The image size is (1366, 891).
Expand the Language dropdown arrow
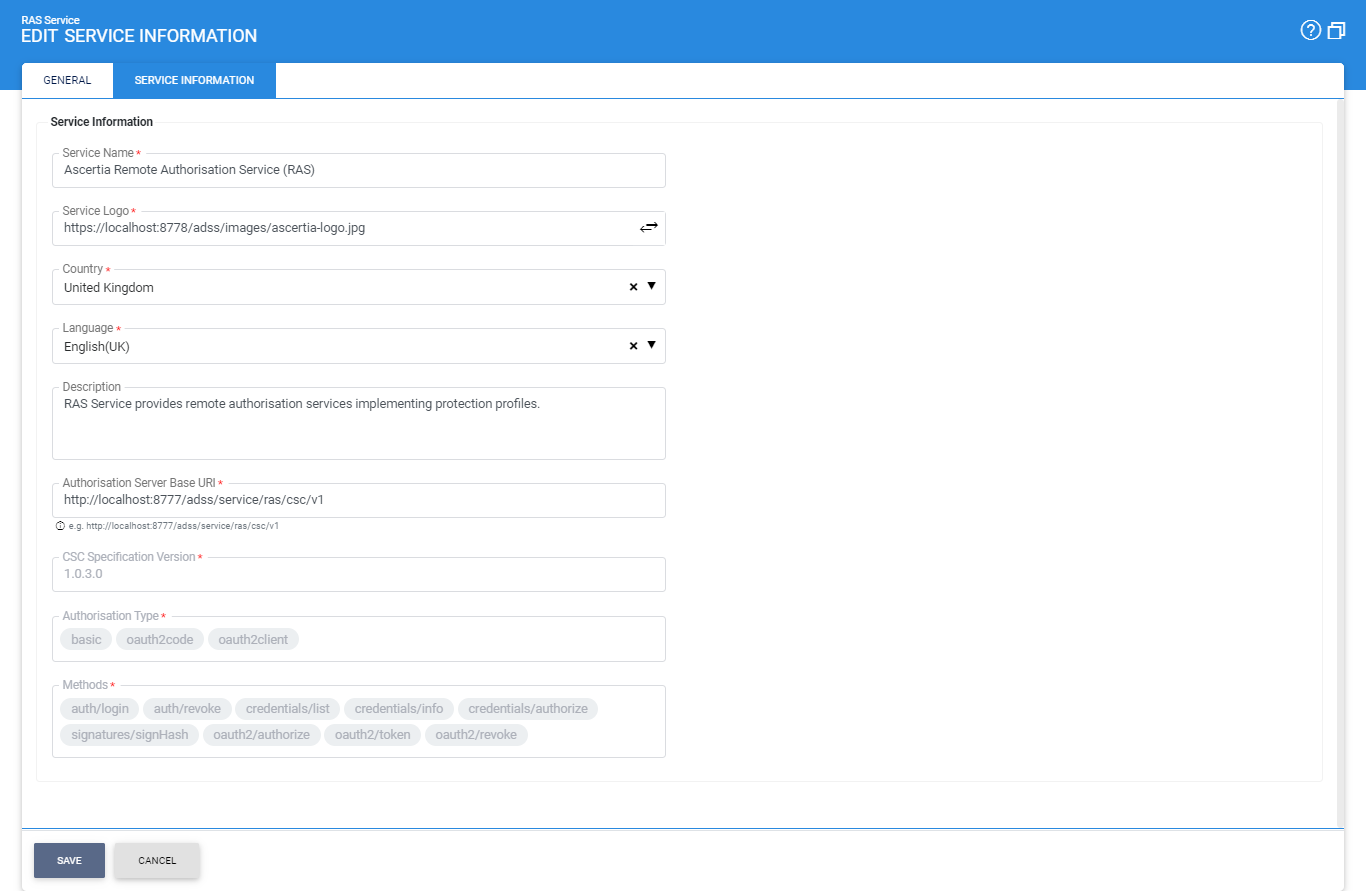coord(652,345)
